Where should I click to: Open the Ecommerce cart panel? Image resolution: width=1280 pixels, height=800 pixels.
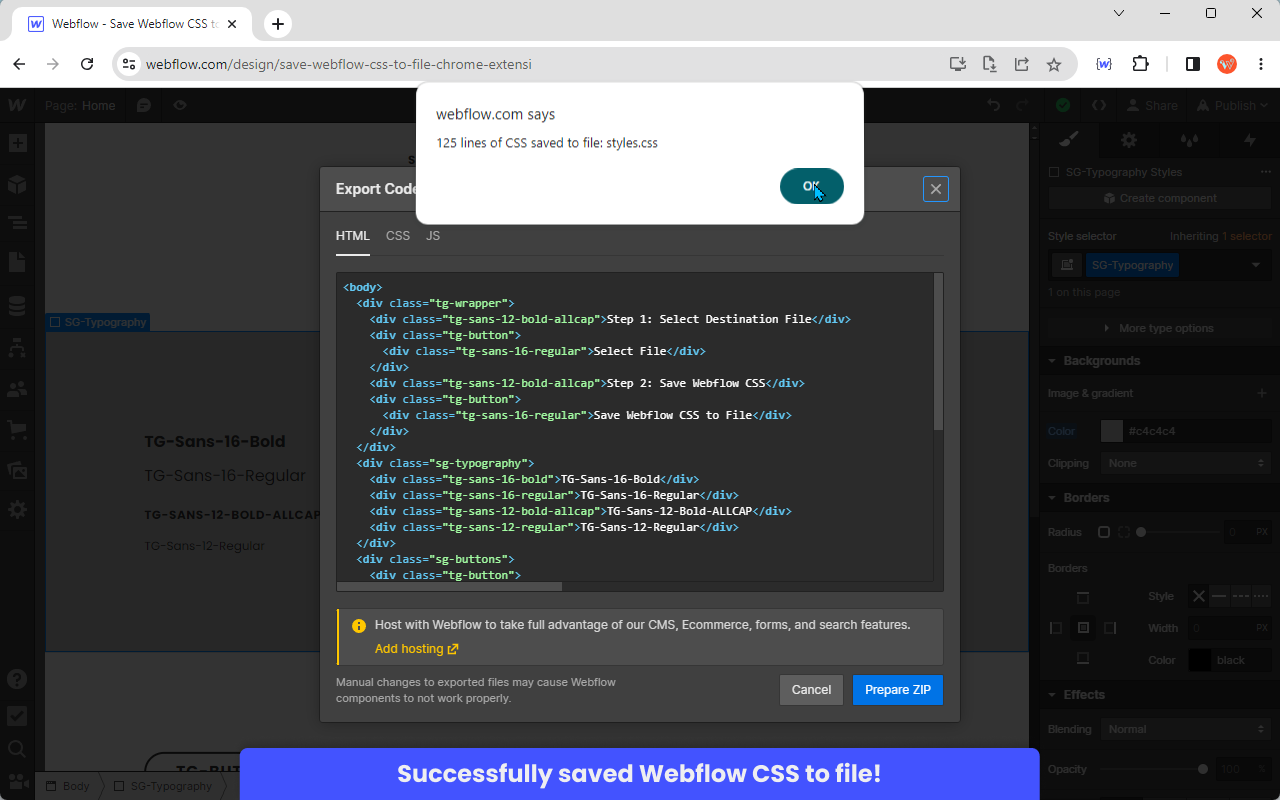tap(17, 429)
